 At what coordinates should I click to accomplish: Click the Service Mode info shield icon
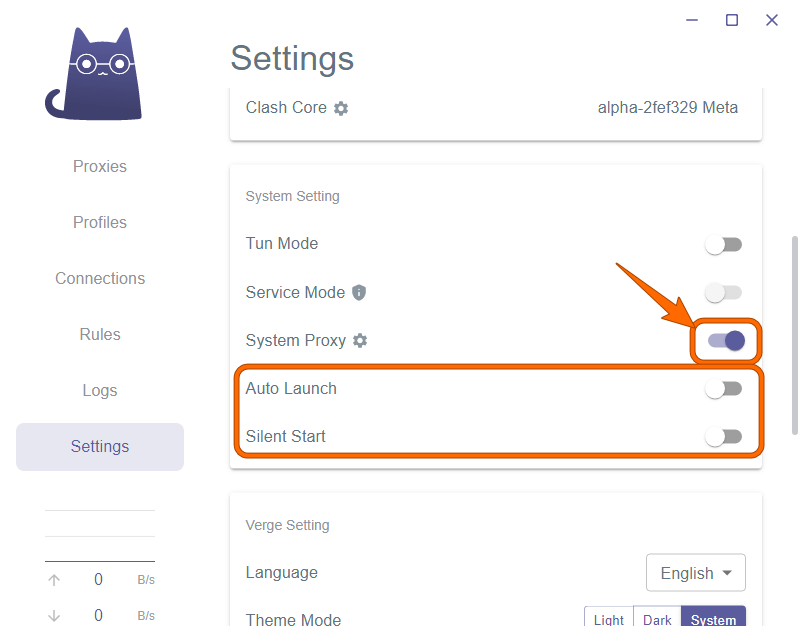(359, 293)
